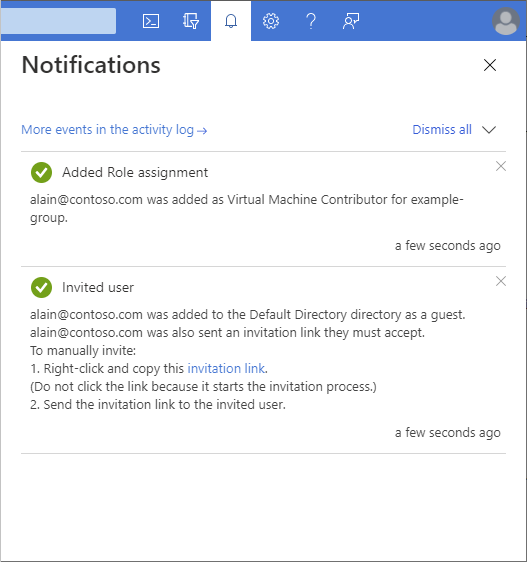
Task: Dismiss the Added Role assignment notification
Action: [x=501, y=166]
